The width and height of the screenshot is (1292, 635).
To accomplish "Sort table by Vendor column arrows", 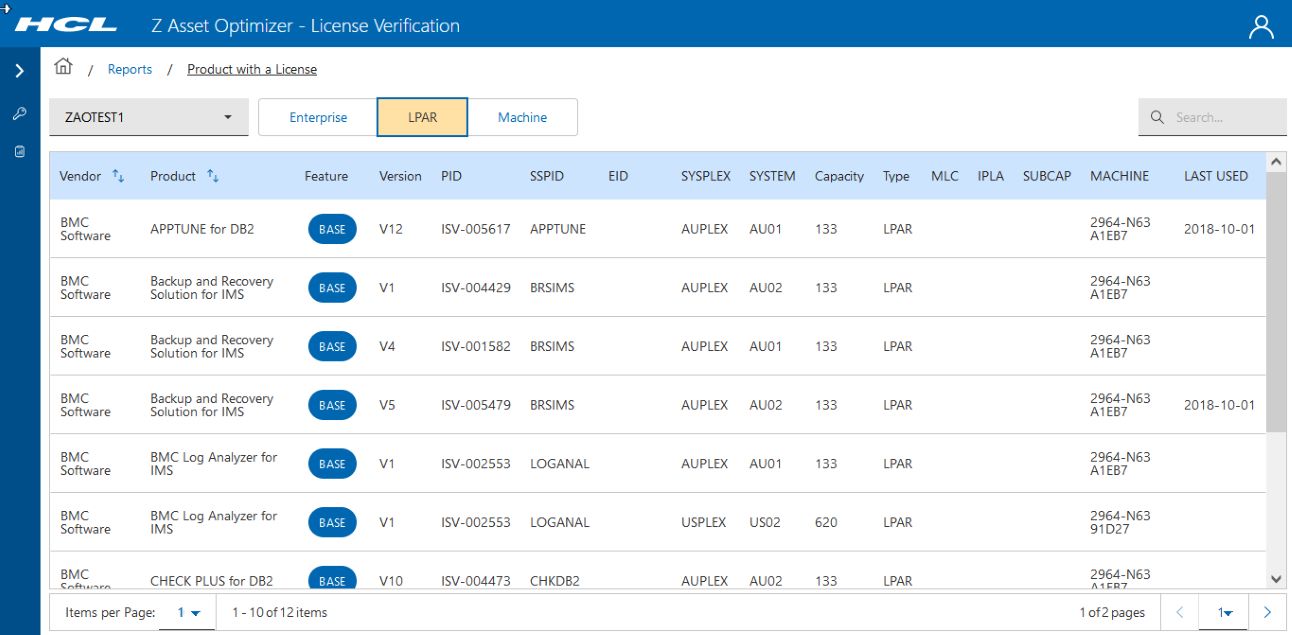I will click(118, 176).
